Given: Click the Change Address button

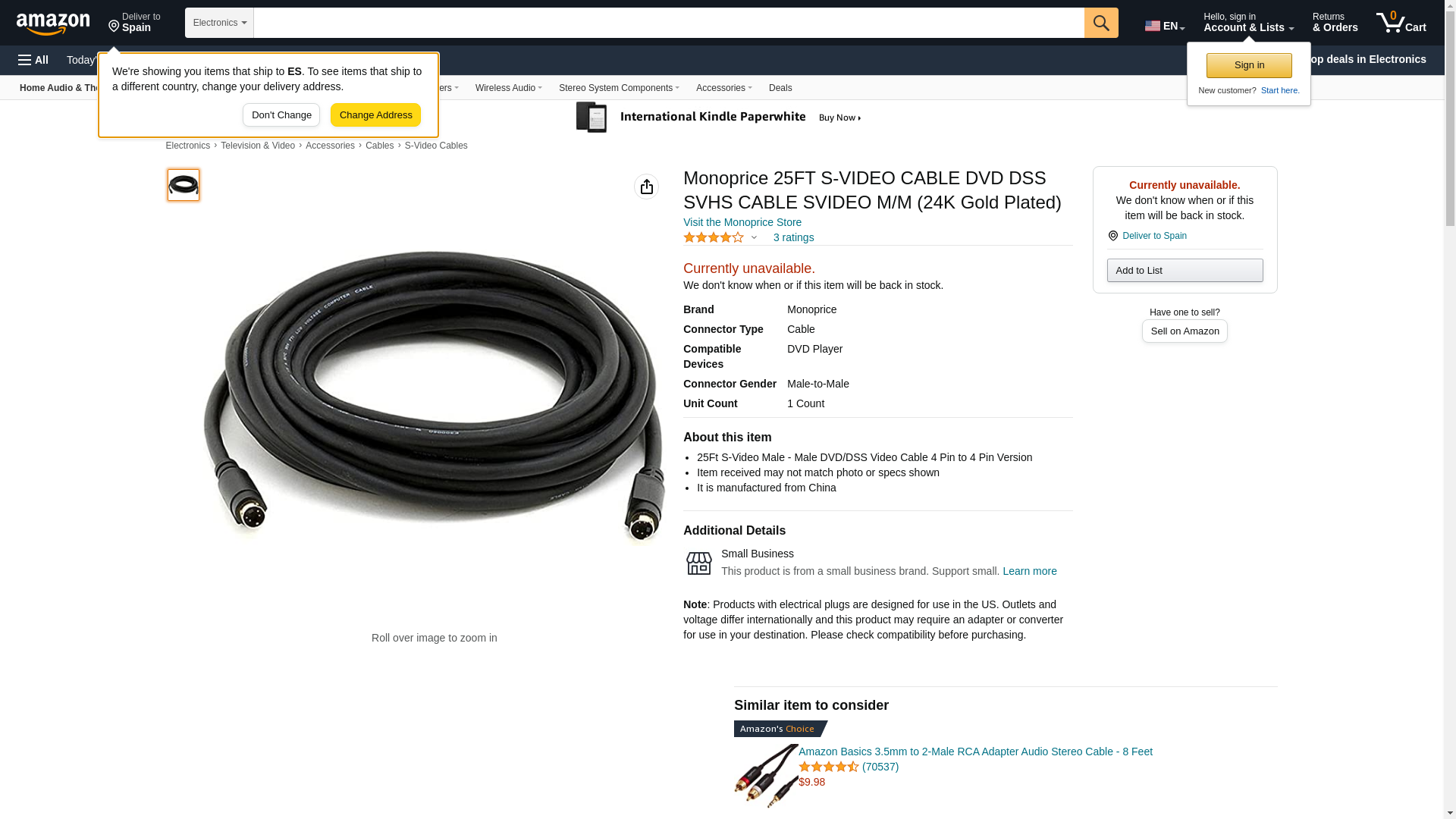Looking at the screenshot, I should (375, 115).
